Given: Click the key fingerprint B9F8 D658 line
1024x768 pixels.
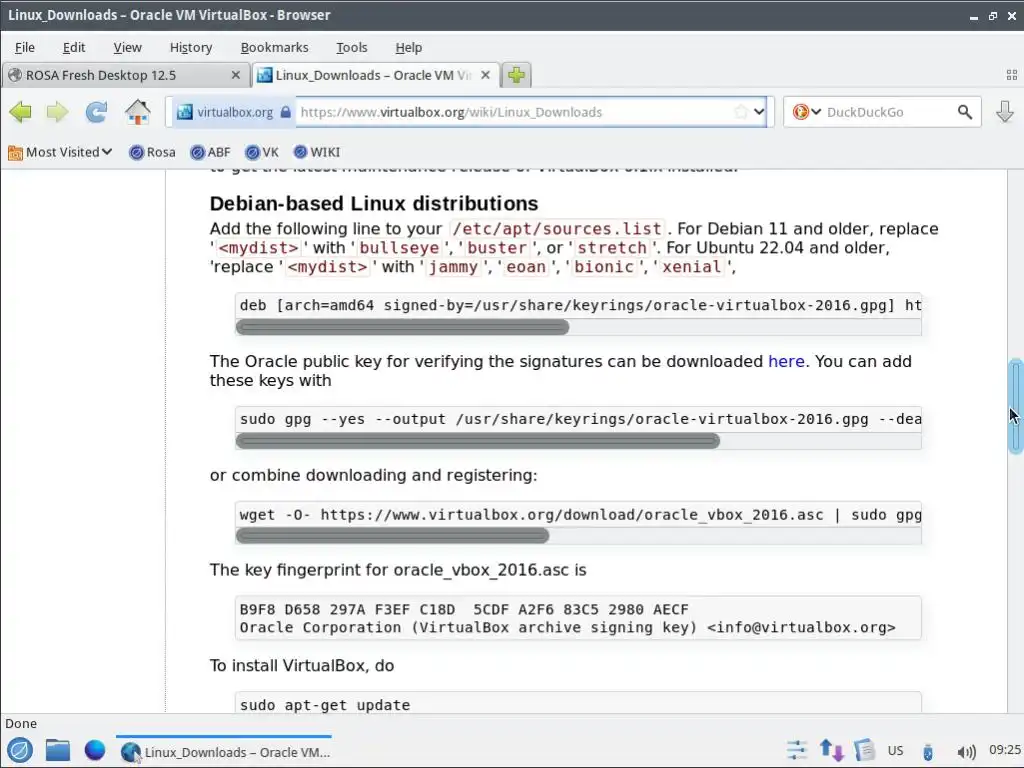Looking at the screenshot, I should point(464,609).
